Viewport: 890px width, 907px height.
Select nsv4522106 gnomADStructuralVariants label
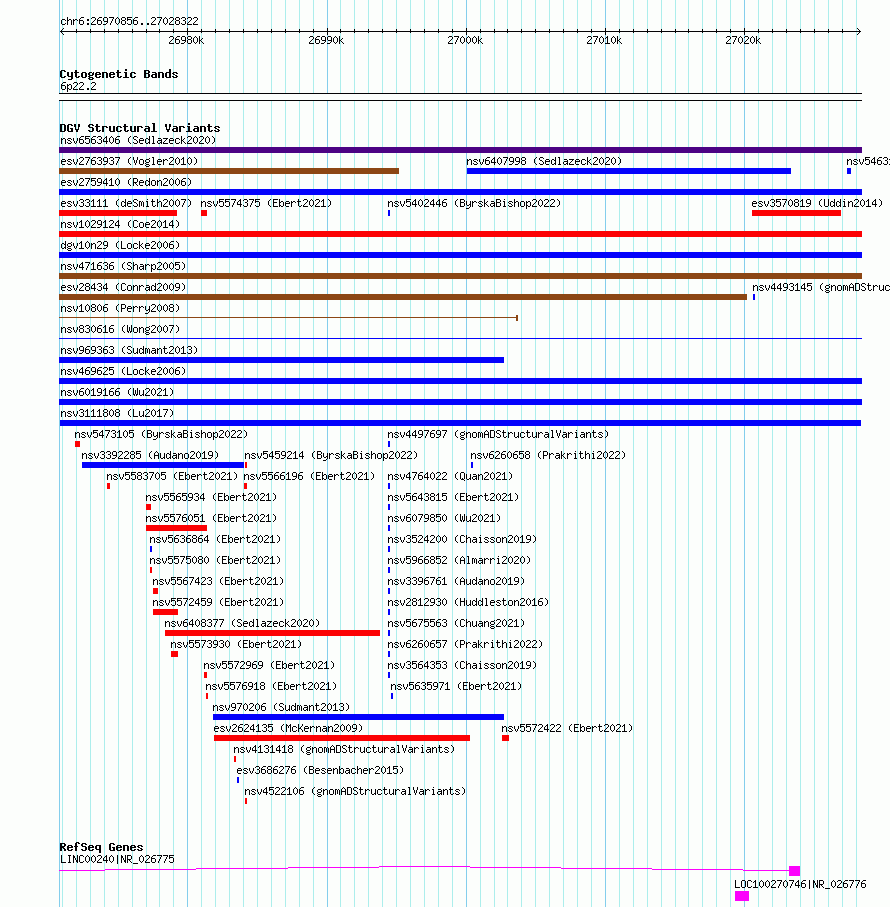pos(355,791)
